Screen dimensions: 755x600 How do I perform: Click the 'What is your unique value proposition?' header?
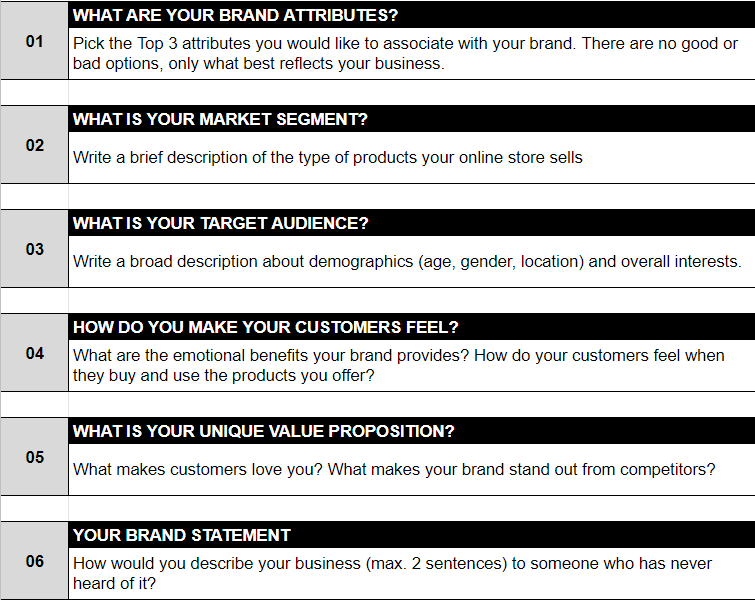coord(412,431)
